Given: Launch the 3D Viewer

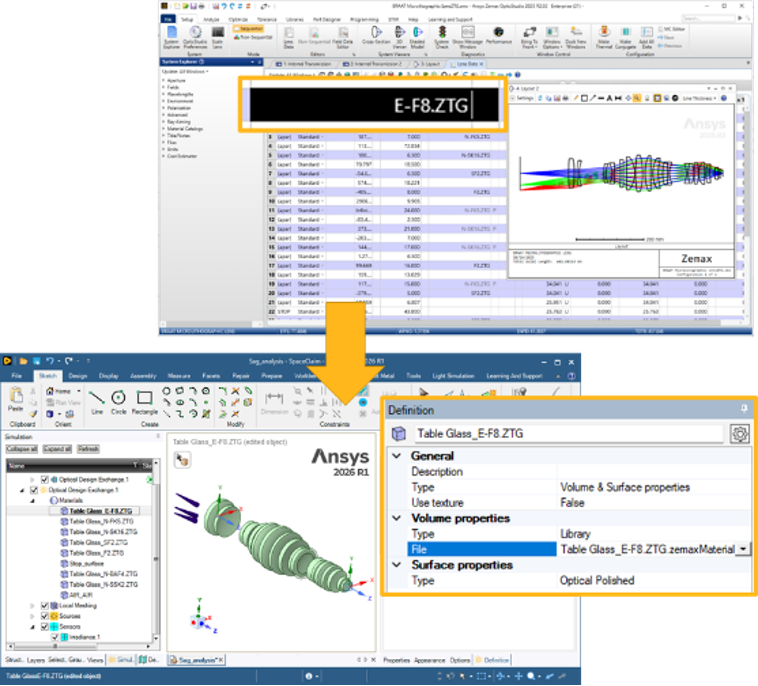Looking at the screenshot, I should point(400,37).
